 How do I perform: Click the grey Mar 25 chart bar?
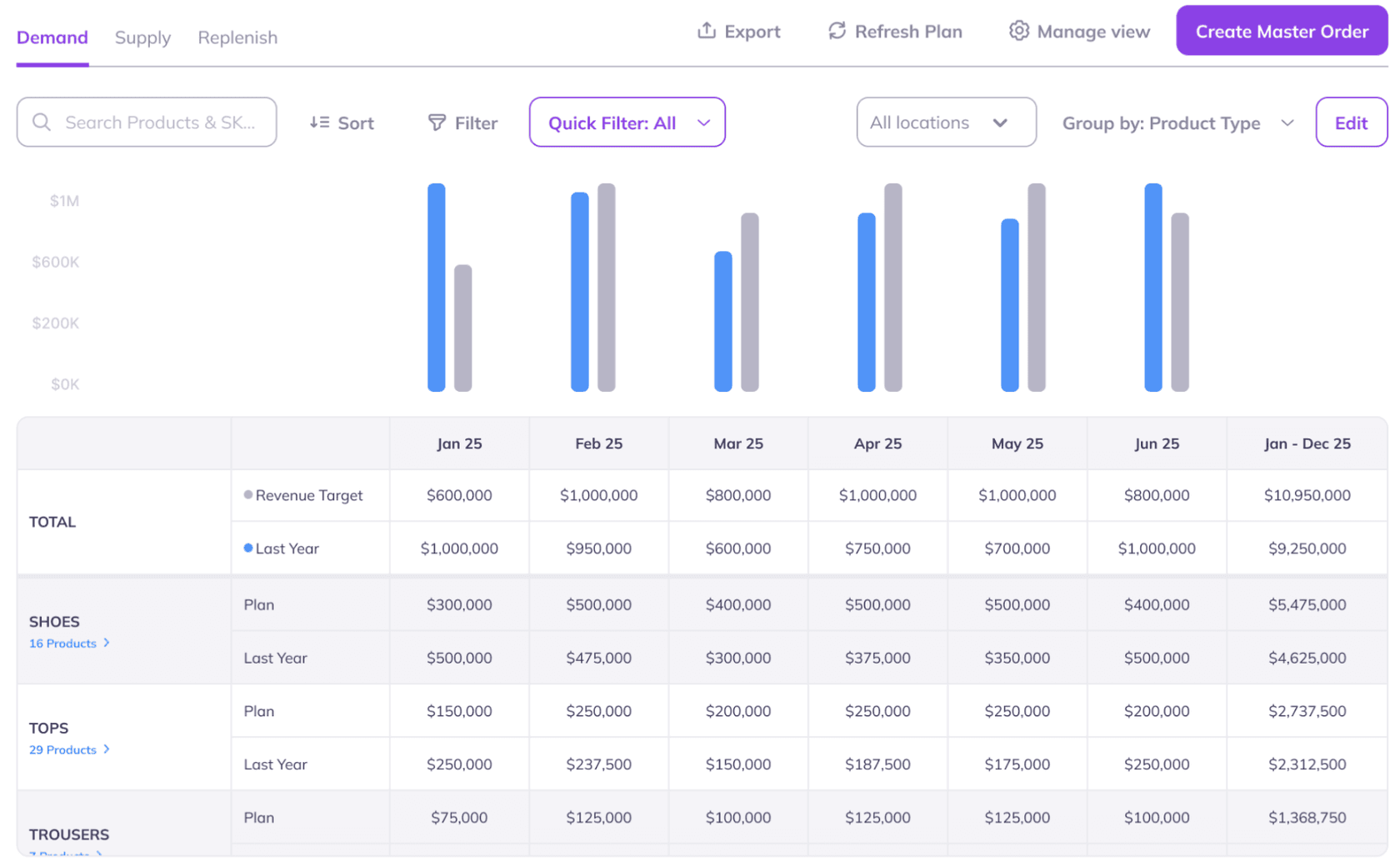click(x=750, y=303)
